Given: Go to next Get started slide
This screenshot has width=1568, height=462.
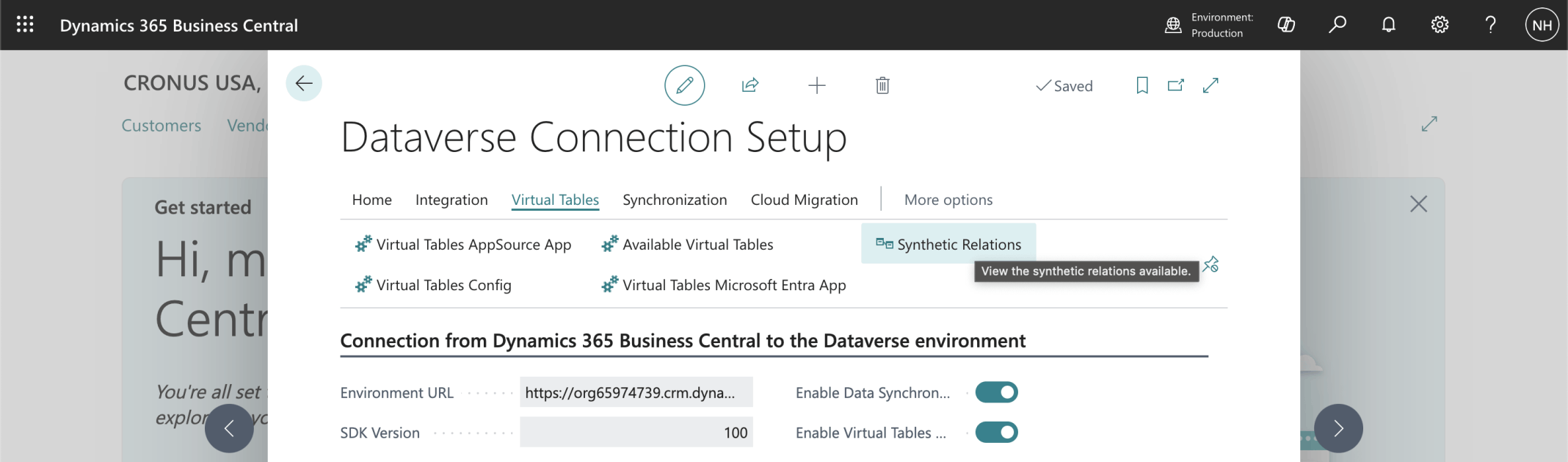Looking at the screenshot, I should 1337,428.
